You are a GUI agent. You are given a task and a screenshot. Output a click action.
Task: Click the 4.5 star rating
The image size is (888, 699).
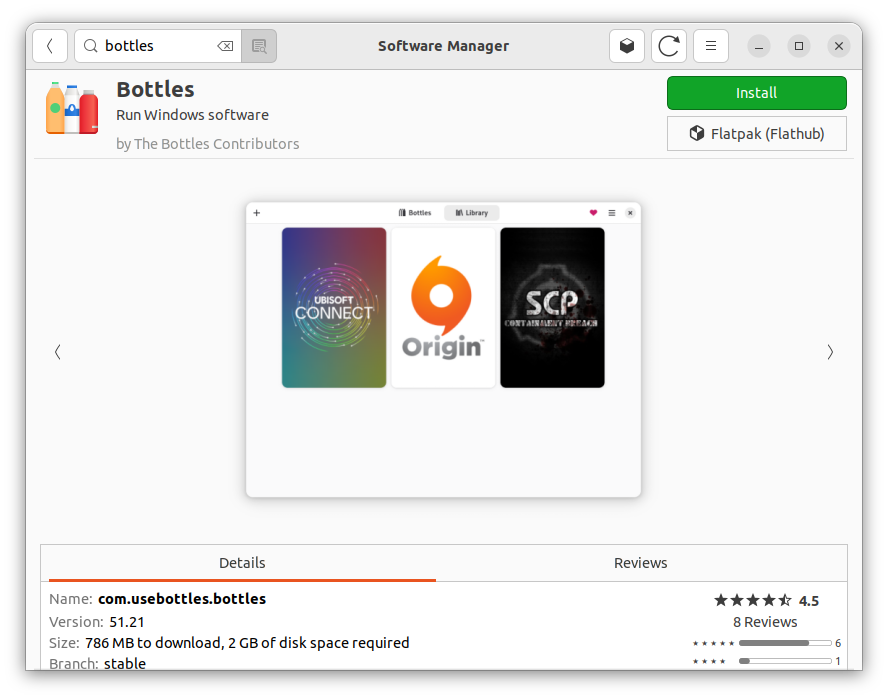(767, 600)
